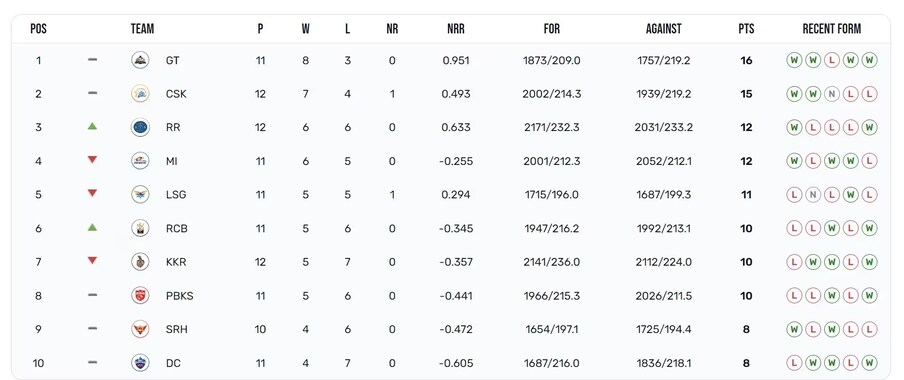Click GT's most recent W form badge
Screen dimensions: 904x380
coord(869,60)
